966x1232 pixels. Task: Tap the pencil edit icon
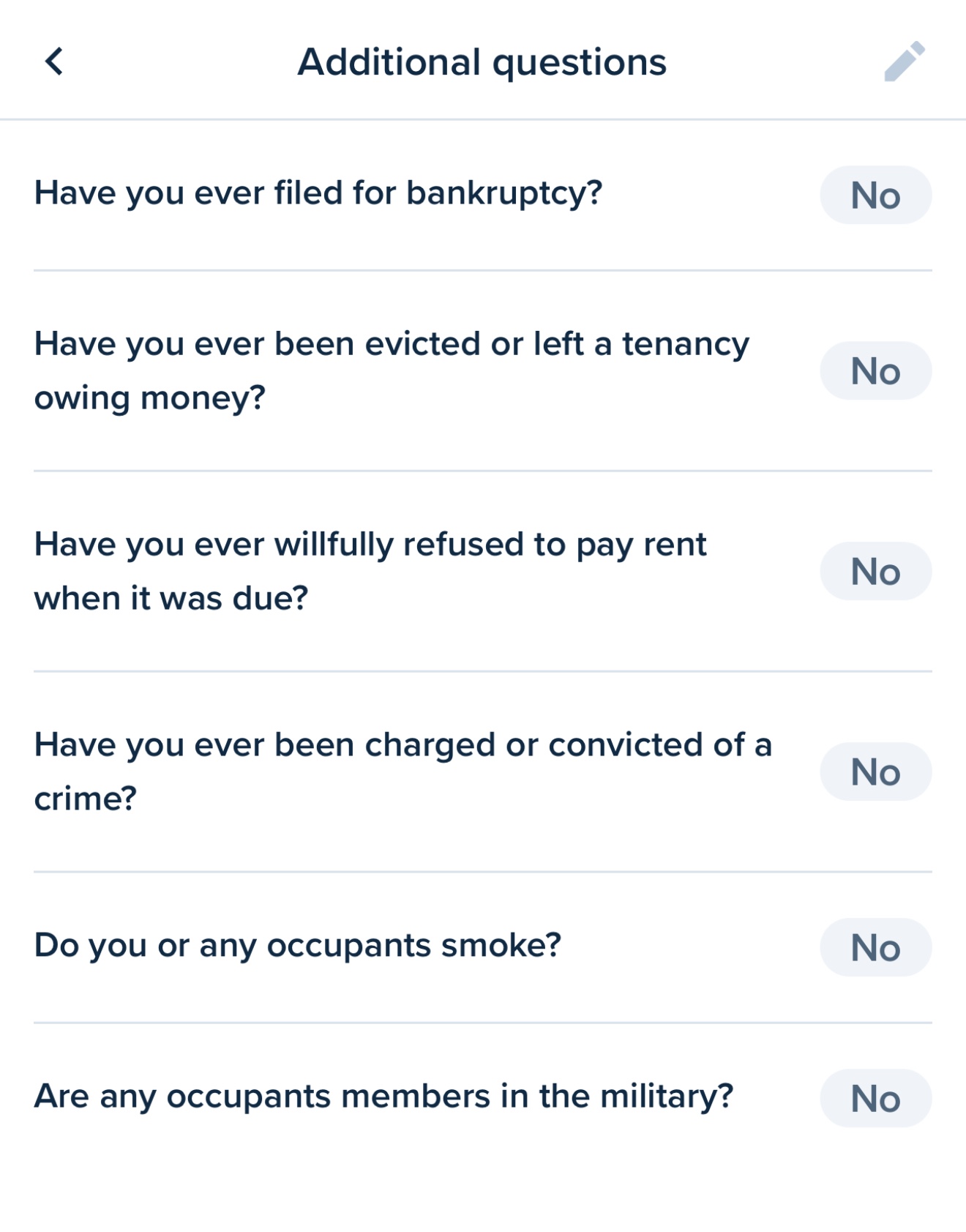905,61
